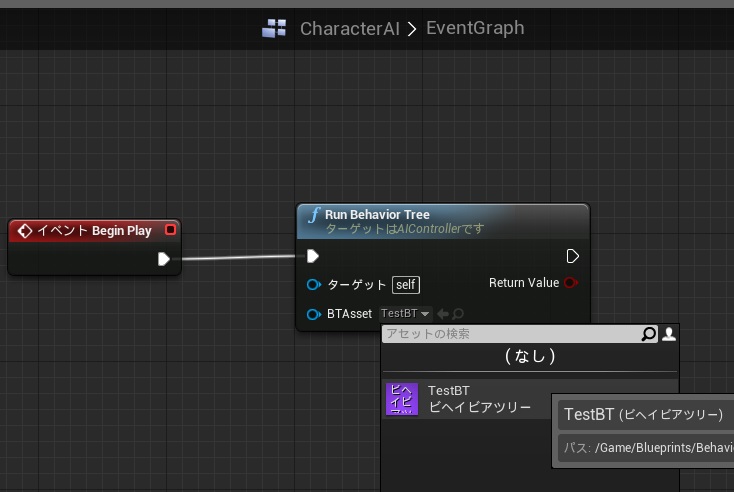The width and height of the screenshot is (734, 492).
Task: Click the Return Value output pin
Action: [571, 283]
